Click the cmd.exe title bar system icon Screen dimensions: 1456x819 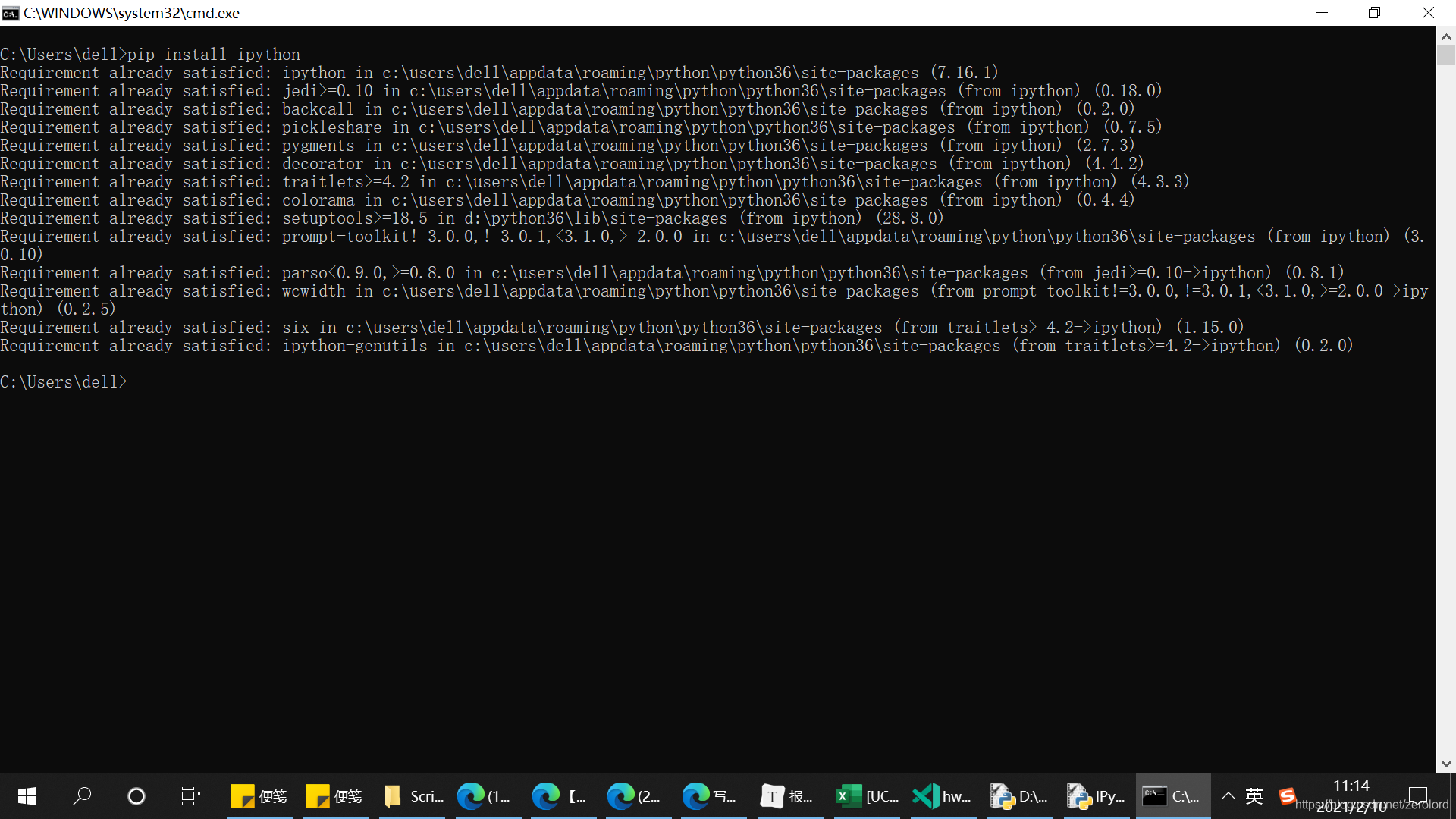pyautogui.click(x=10, y=13)
